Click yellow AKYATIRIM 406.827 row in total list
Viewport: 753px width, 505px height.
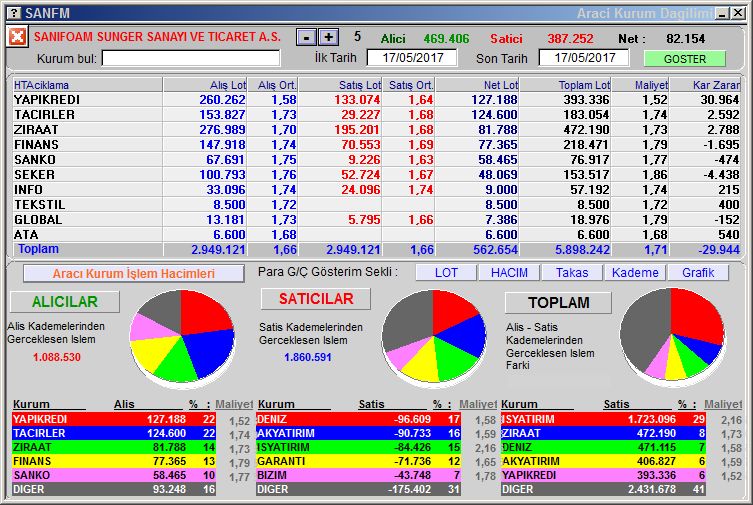603,461
